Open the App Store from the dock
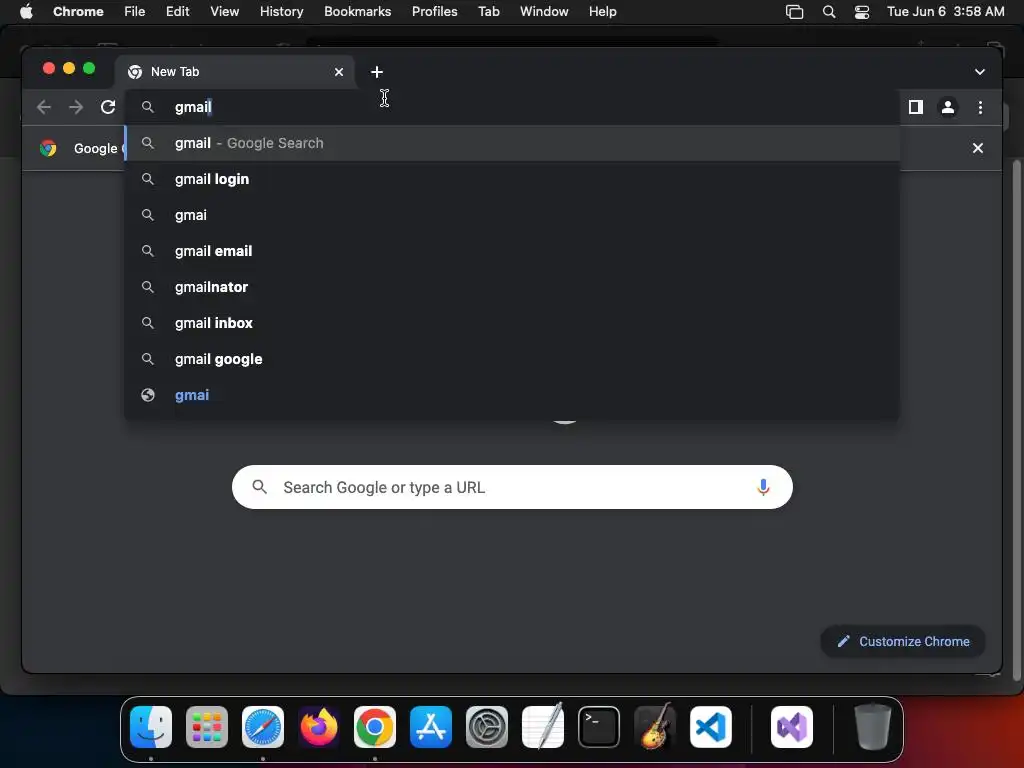Screen dimensions: 1024x768 point(431,727)
